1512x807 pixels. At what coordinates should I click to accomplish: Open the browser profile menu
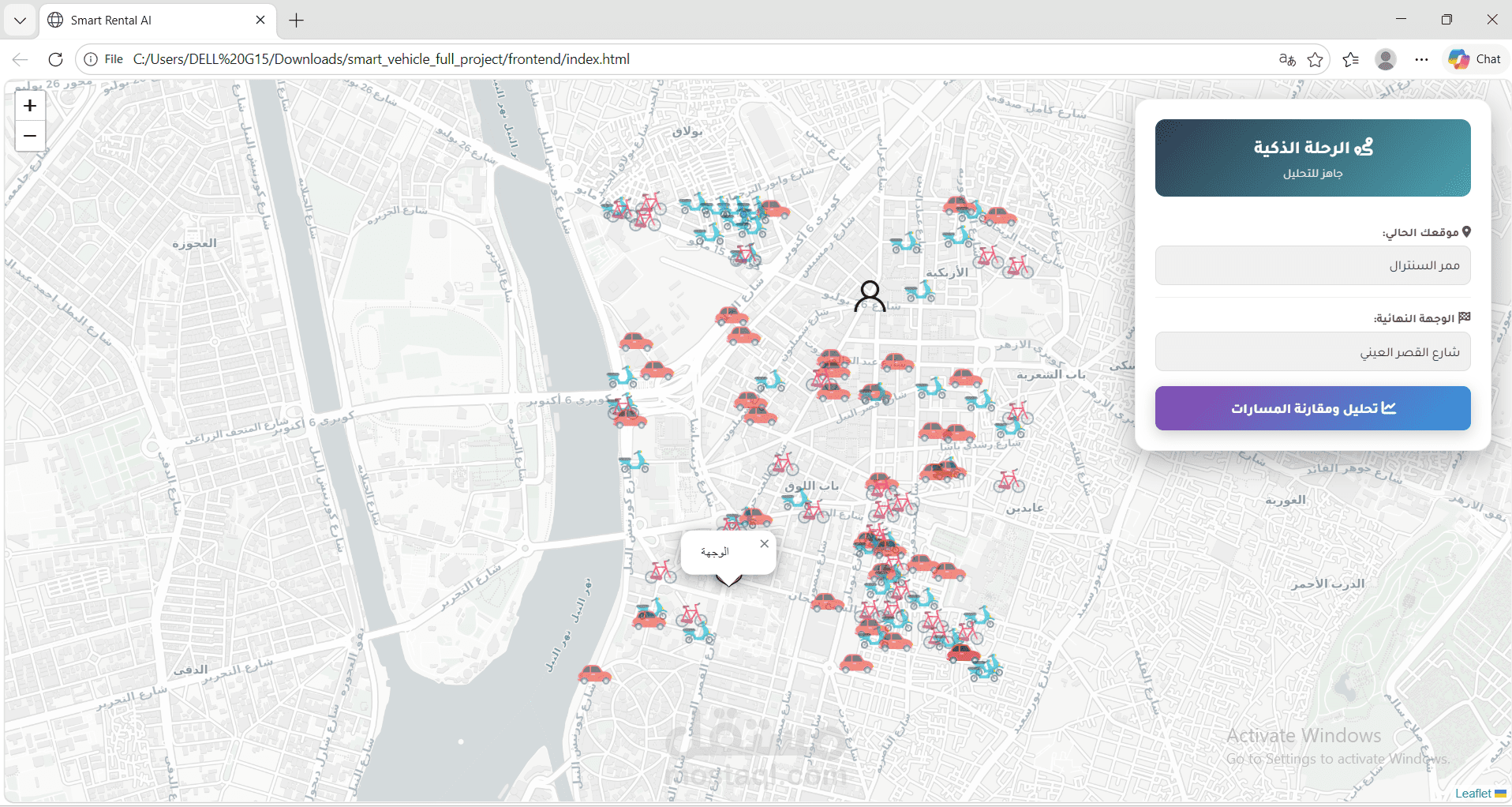(1386, 59)
